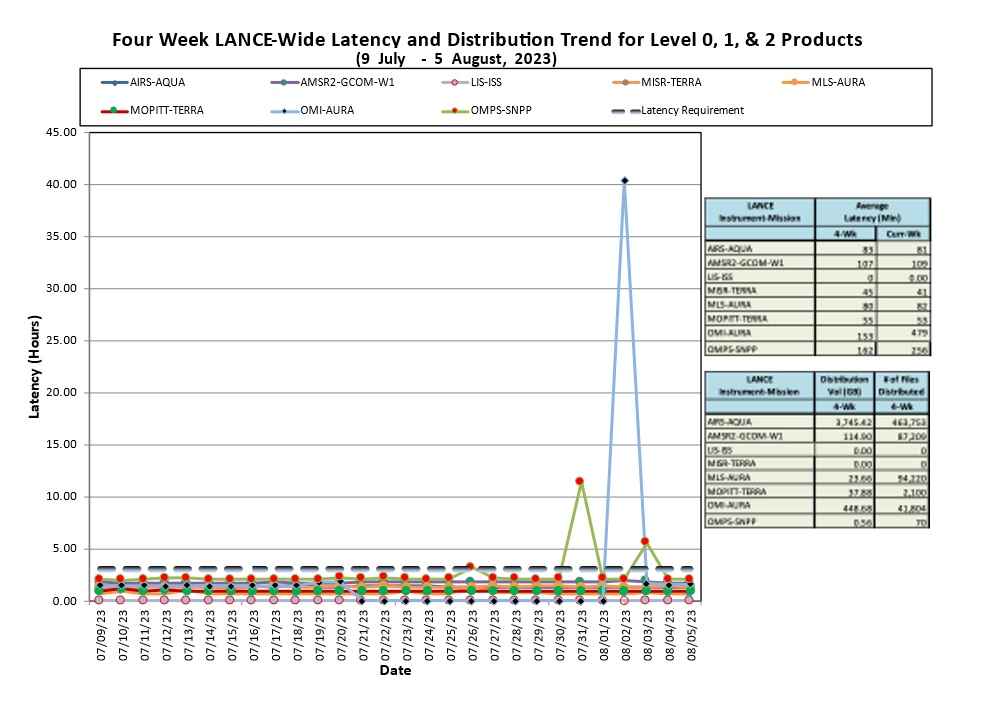Screen dimensions: 985x717
Task: Click the 07/31/23 date label
Action: tap(582, 635)
